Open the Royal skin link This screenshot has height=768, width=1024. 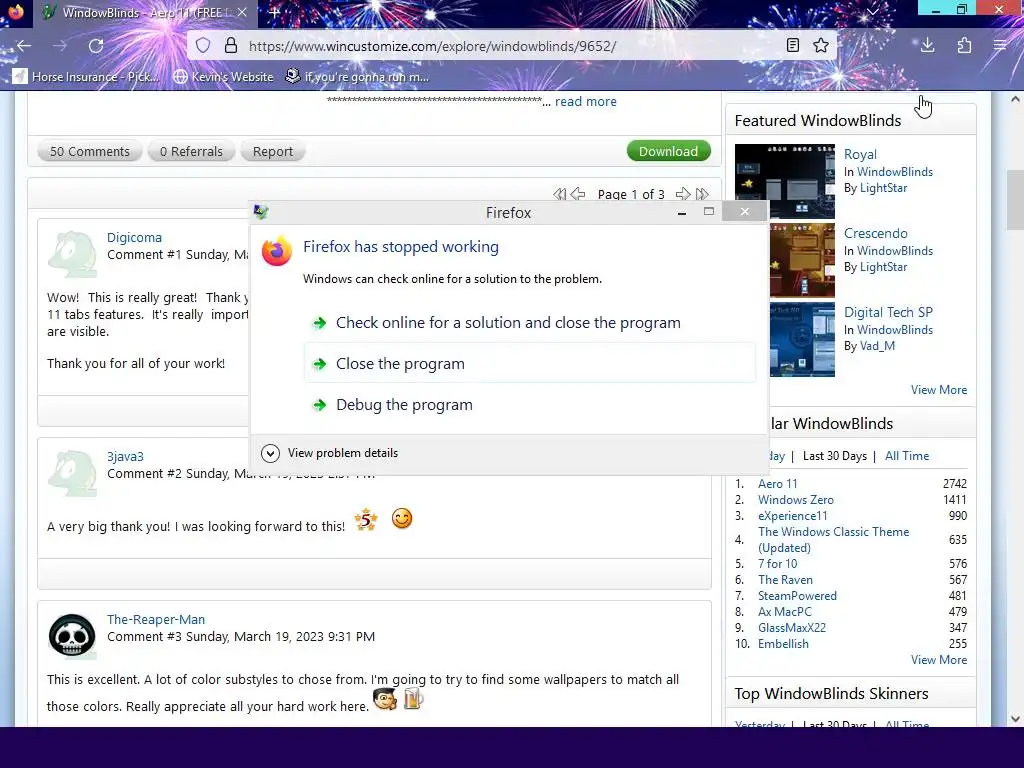tap(860, 154)
